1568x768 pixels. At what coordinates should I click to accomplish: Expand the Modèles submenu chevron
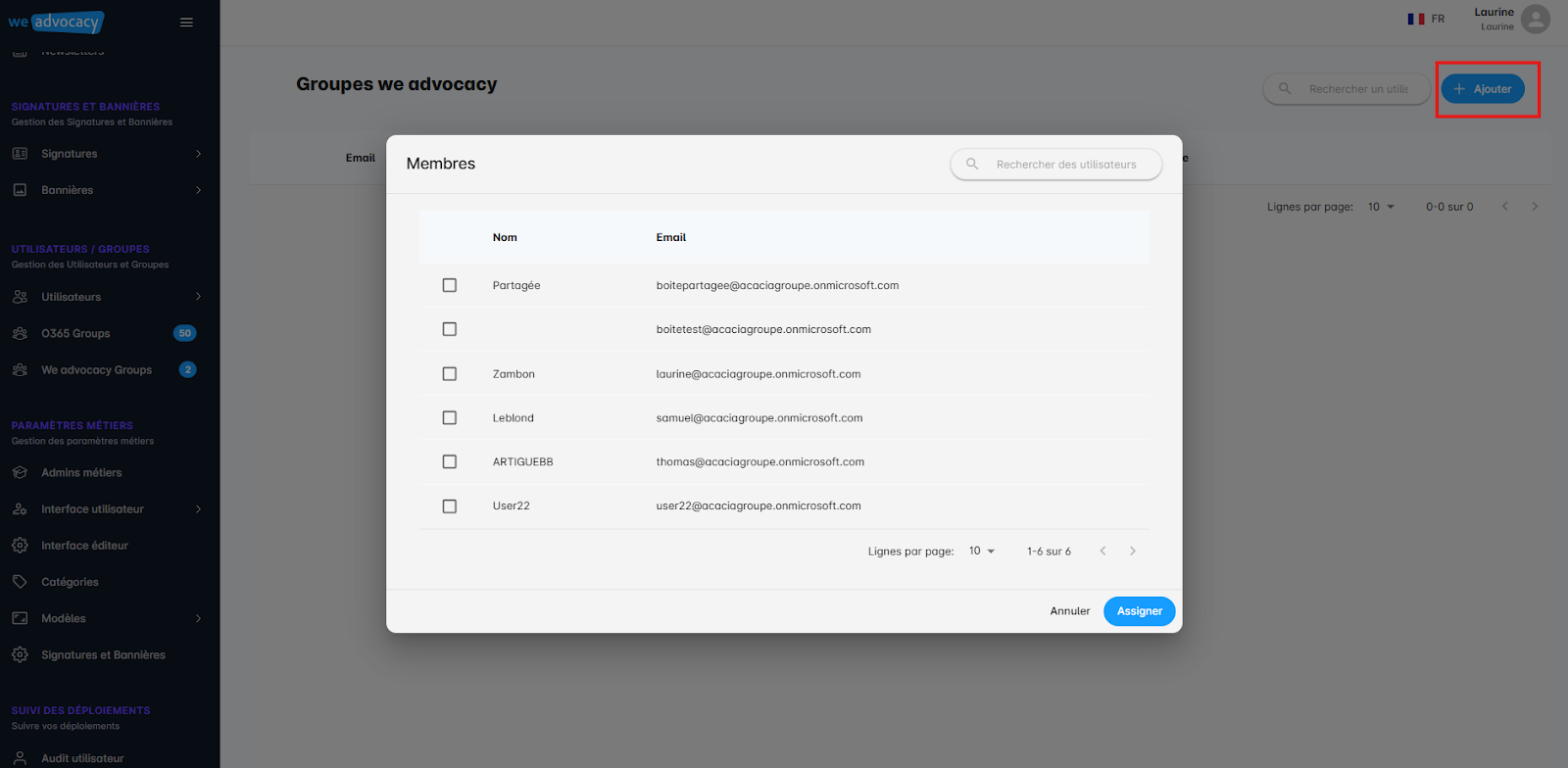[199, 618]
